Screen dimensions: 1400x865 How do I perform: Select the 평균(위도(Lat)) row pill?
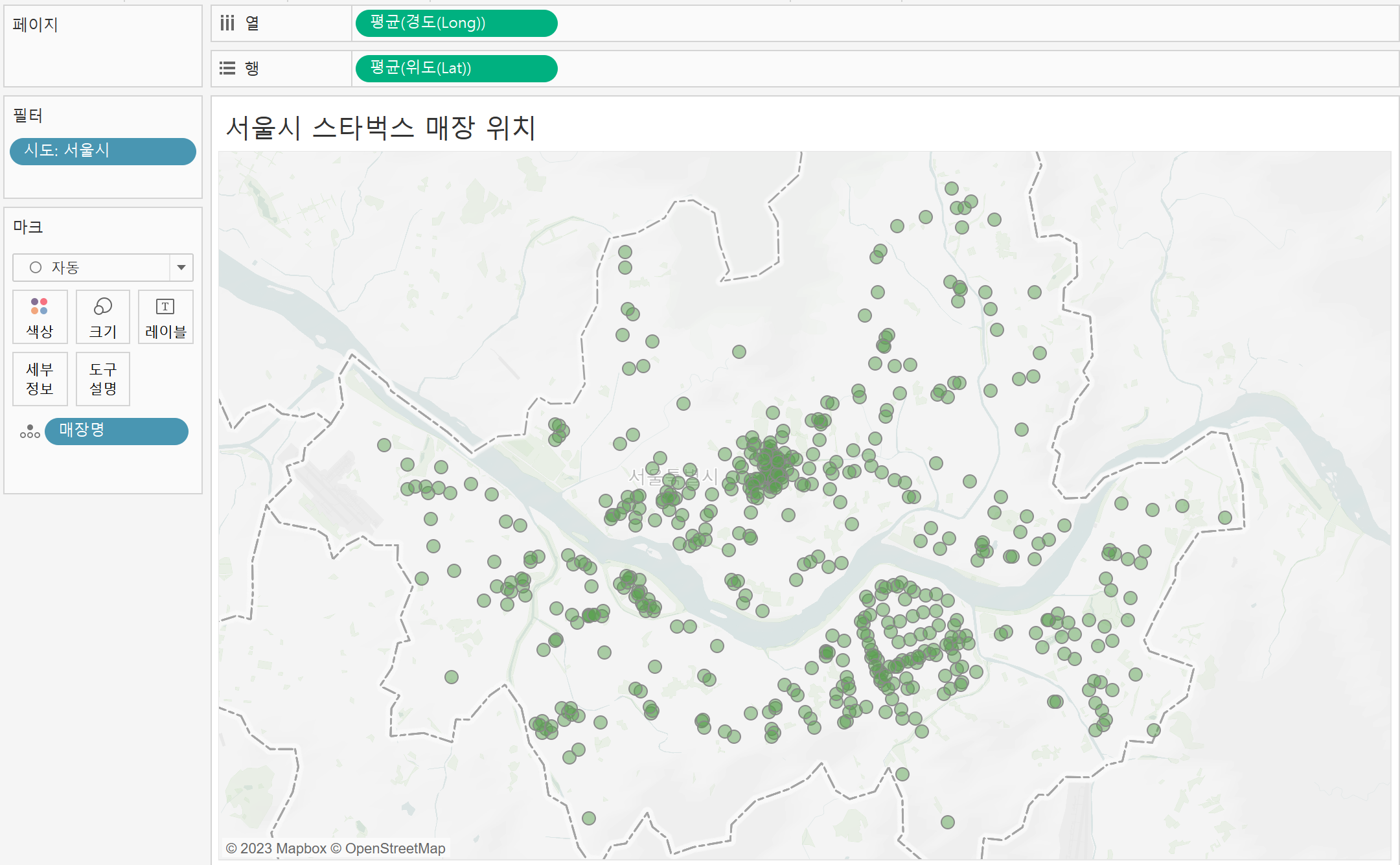pos(457,68)
